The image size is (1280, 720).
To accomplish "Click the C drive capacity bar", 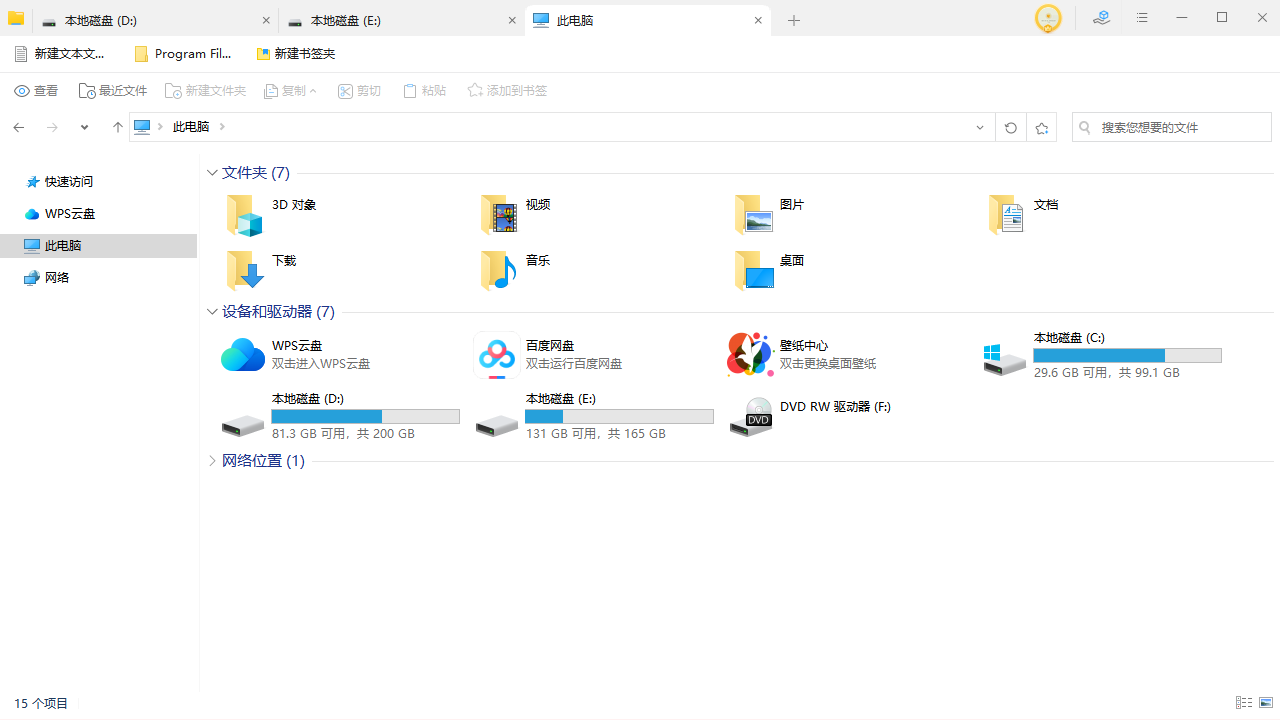I will click(1126, 355).
